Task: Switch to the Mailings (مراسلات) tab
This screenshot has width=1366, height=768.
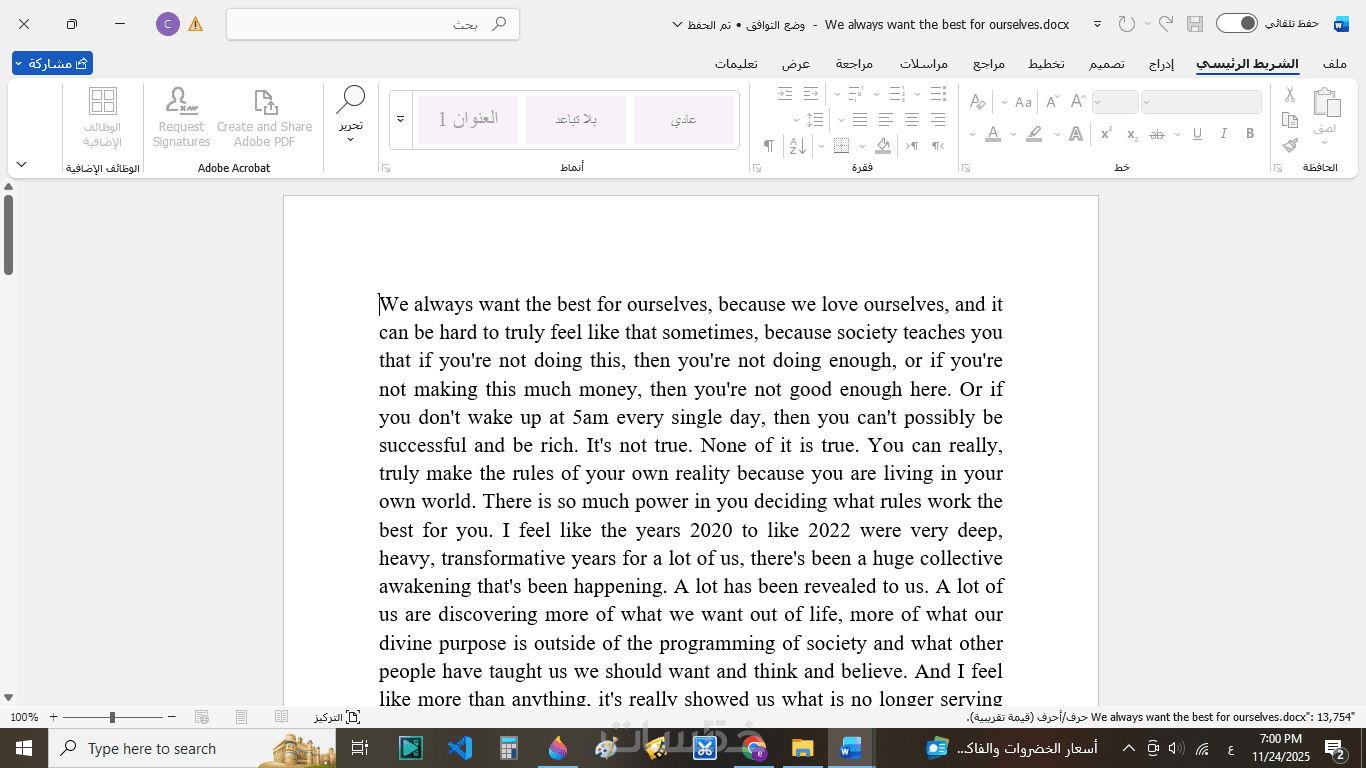Action: click(923, 63)
